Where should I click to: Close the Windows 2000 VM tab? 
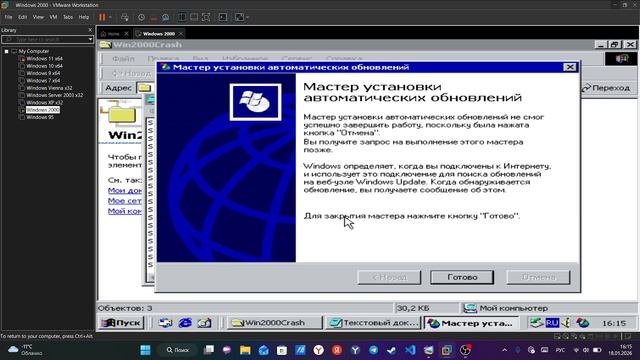click(181, 34)
